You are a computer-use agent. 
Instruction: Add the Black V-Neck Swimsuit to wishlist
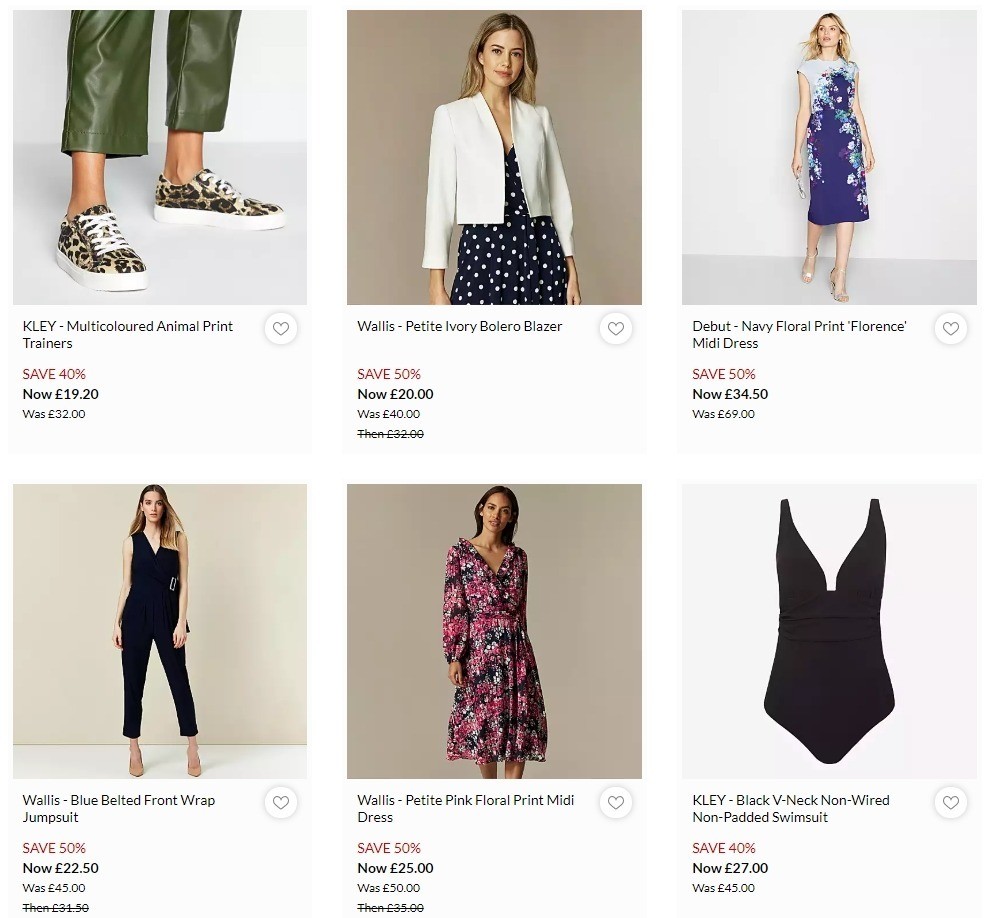pyautogui.click(x=950, y=802)
